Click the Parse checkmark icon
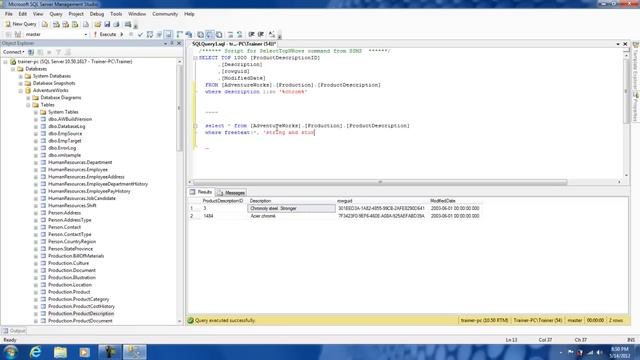 pos(140,35)
